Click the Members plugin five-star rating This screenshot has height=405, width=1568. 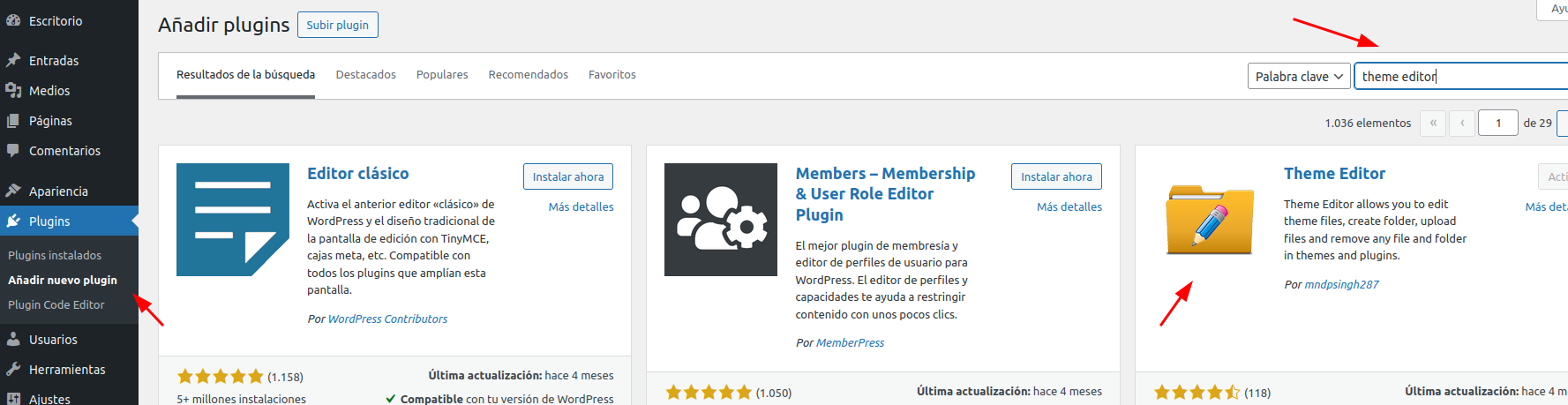pyautogui.click(x=709, y=392)
